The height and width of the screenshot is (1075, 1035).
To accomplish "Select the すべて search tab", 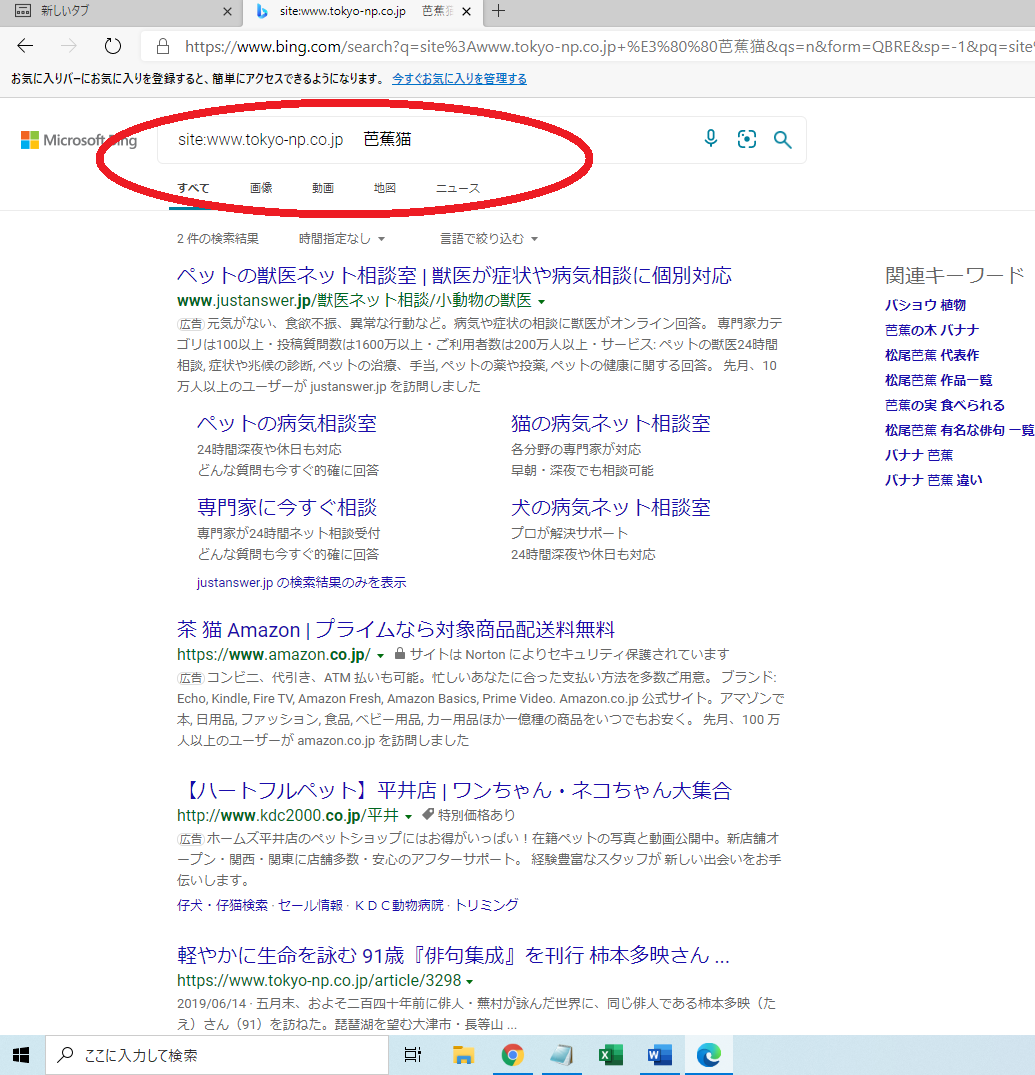I will pyautogui.click(x=193, y=188).
